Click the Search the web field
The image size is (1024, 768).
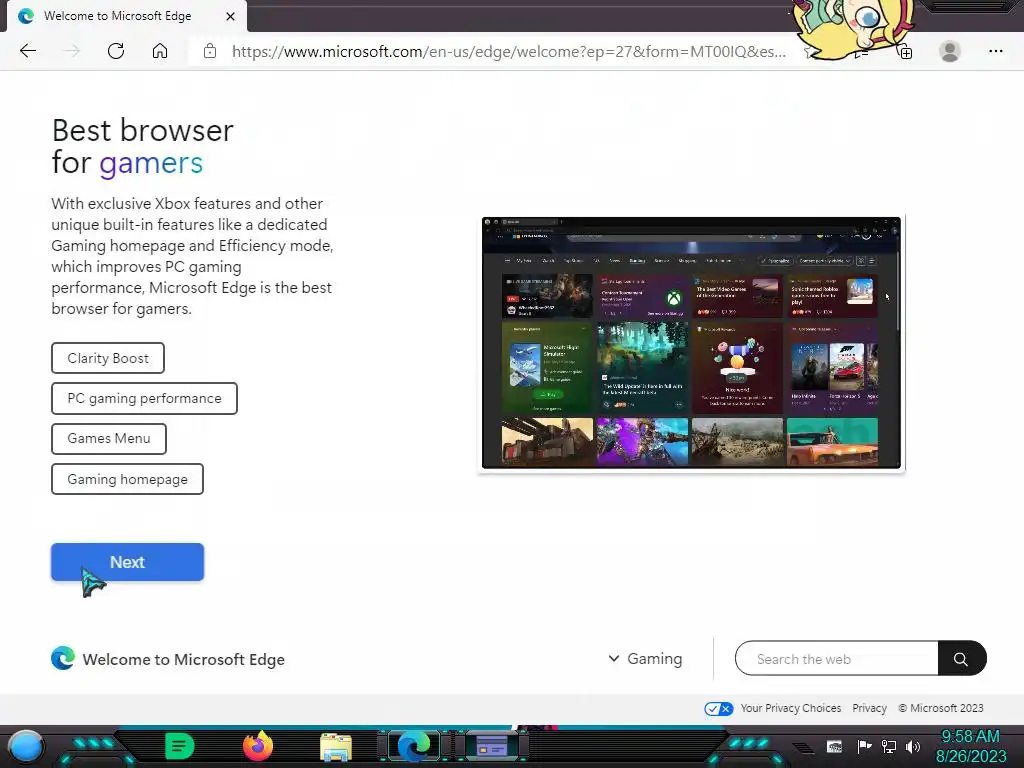(x=837, y=658)
